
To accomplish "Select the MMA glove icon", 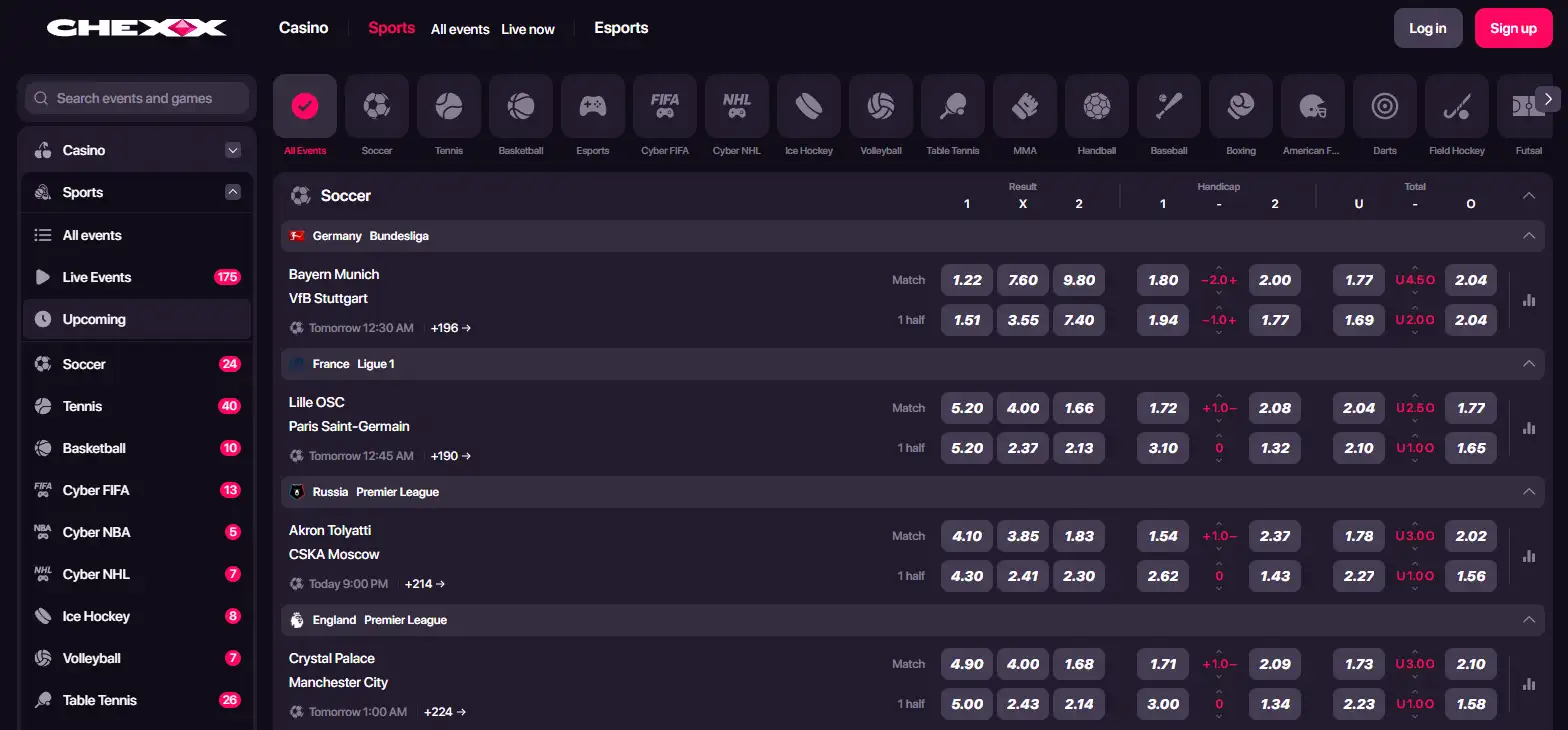I will pos(1025,106).
